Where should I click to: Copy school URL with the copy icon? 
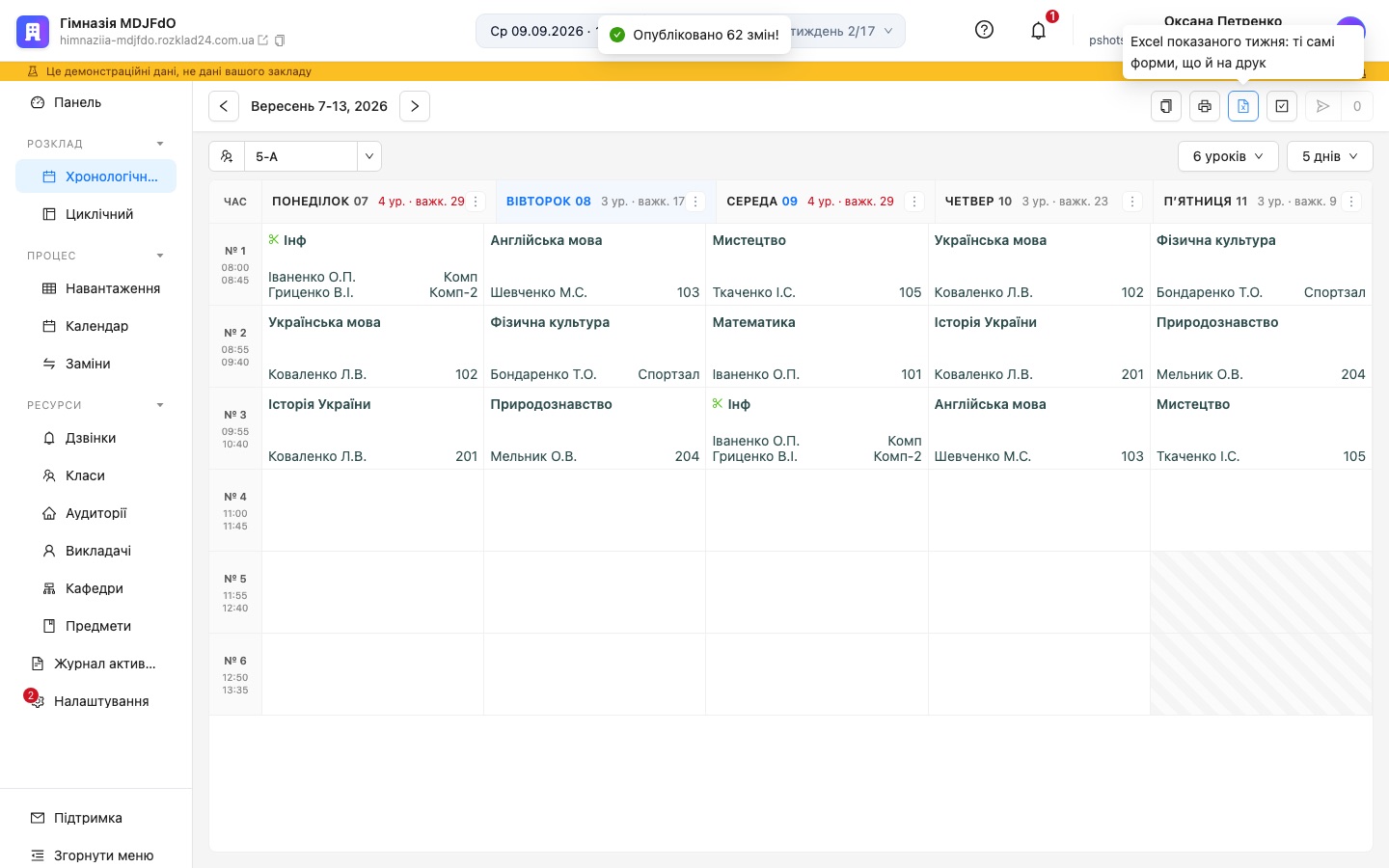tap(280, 41)
